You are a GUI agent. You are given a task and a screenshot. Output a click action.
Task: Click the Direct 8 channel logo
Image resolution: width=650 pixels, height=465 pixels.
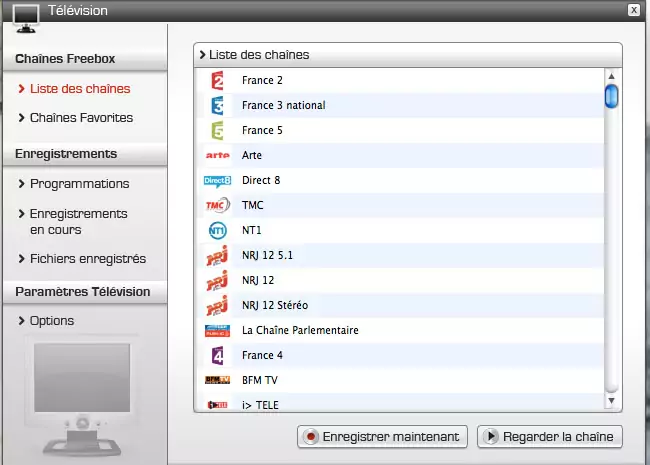point(217,180)
